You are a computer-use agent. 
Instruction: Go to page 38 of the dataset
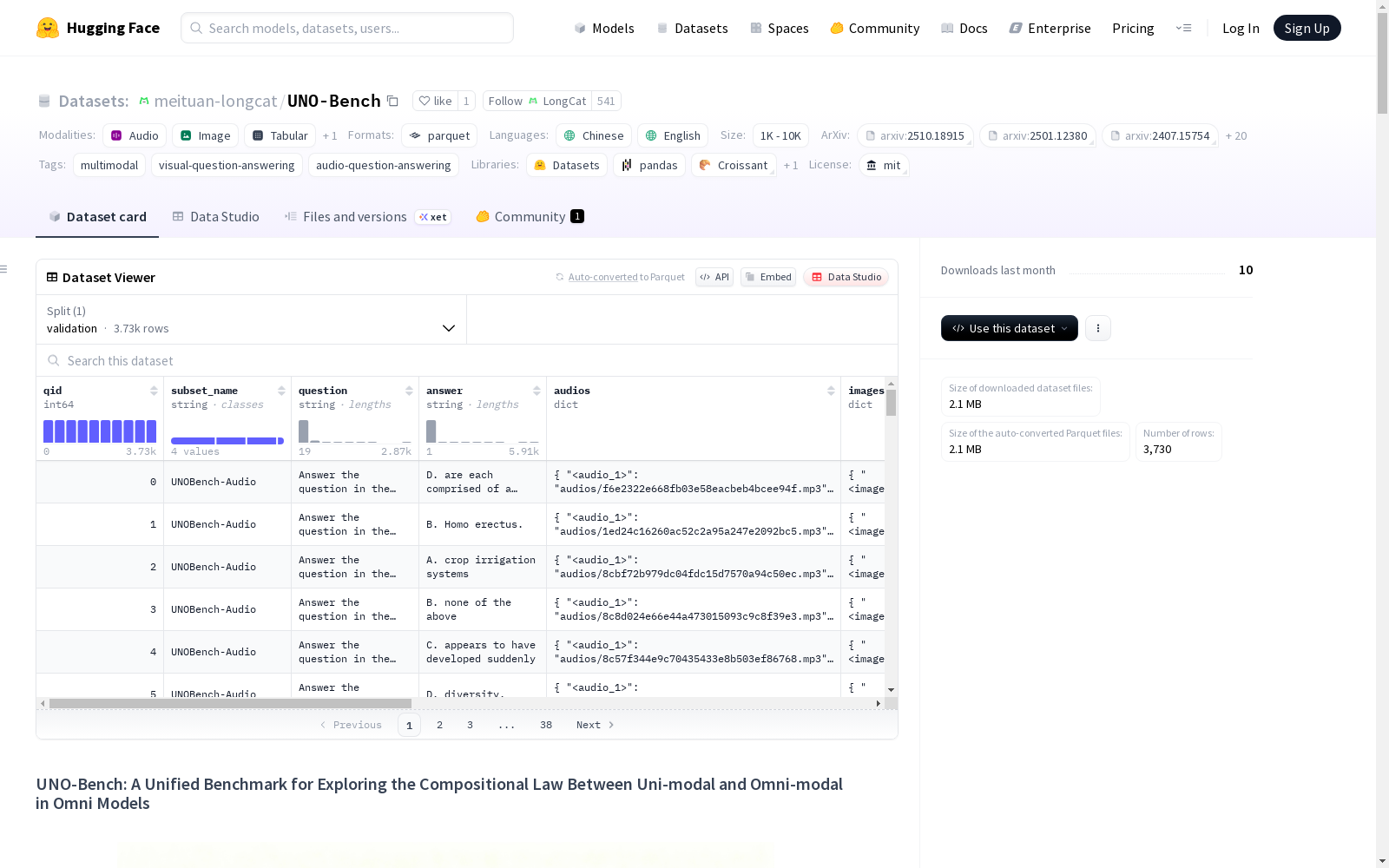point(546,725)
